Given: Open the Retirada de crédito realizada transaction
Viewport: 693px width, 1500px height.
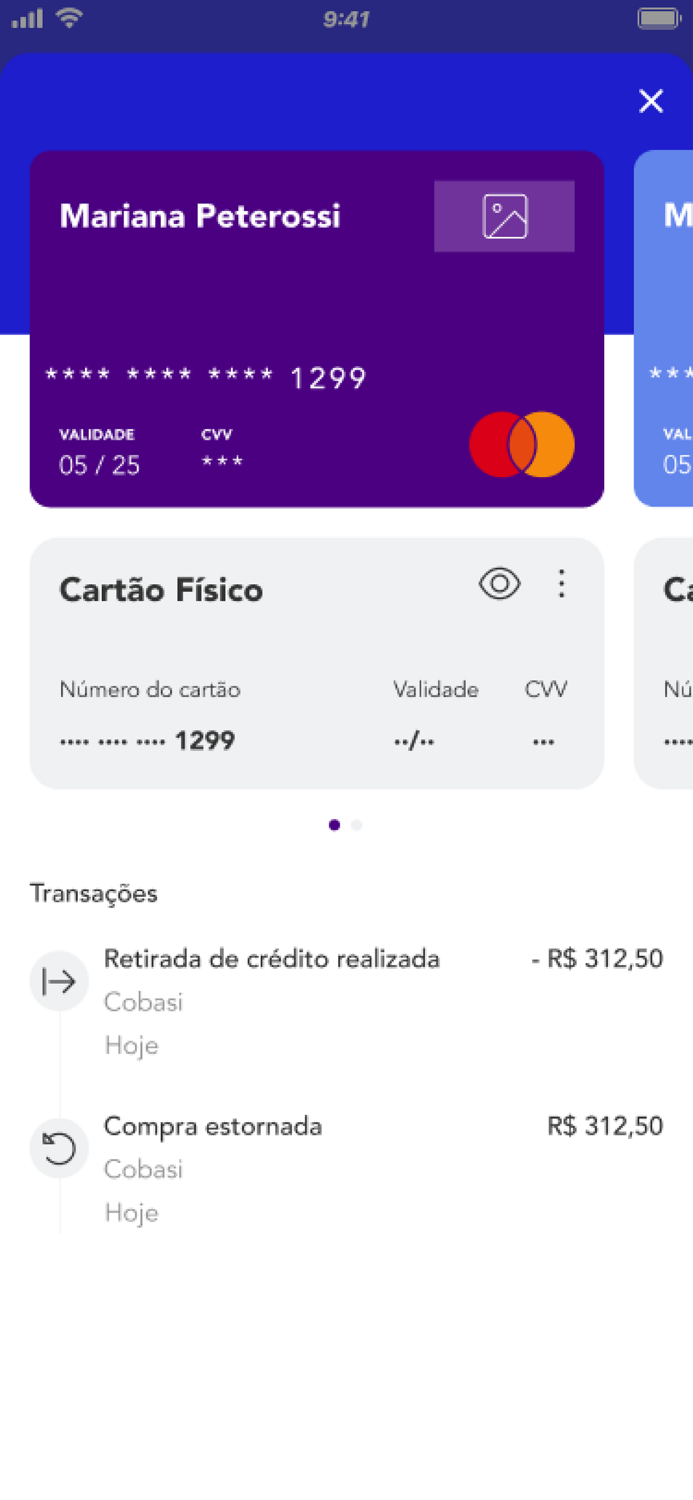Looking at the screenshot, I should pos(271,958).
